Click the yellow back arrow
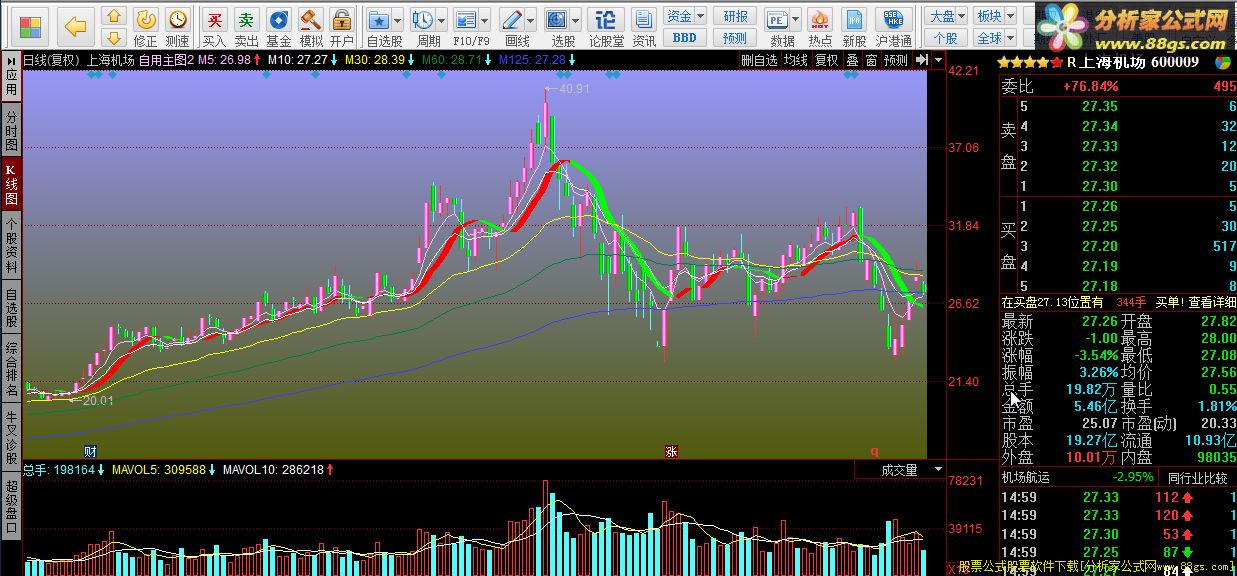Image resolution: width=1237 pixels, height=576 pixels. click(76, 25)
